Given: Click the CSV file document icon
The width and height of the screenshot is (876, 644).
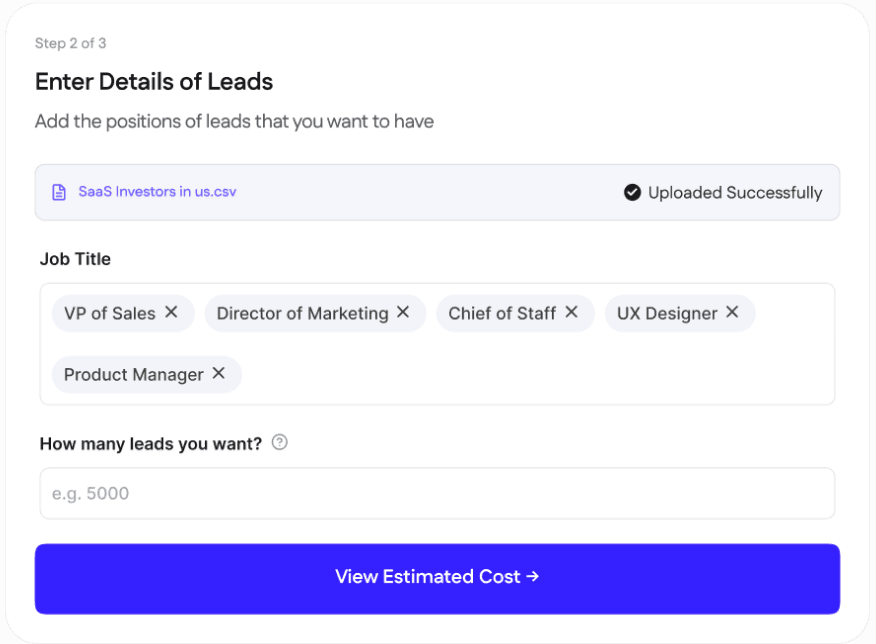Looking at the screenshot, I should tap(59, 192).
